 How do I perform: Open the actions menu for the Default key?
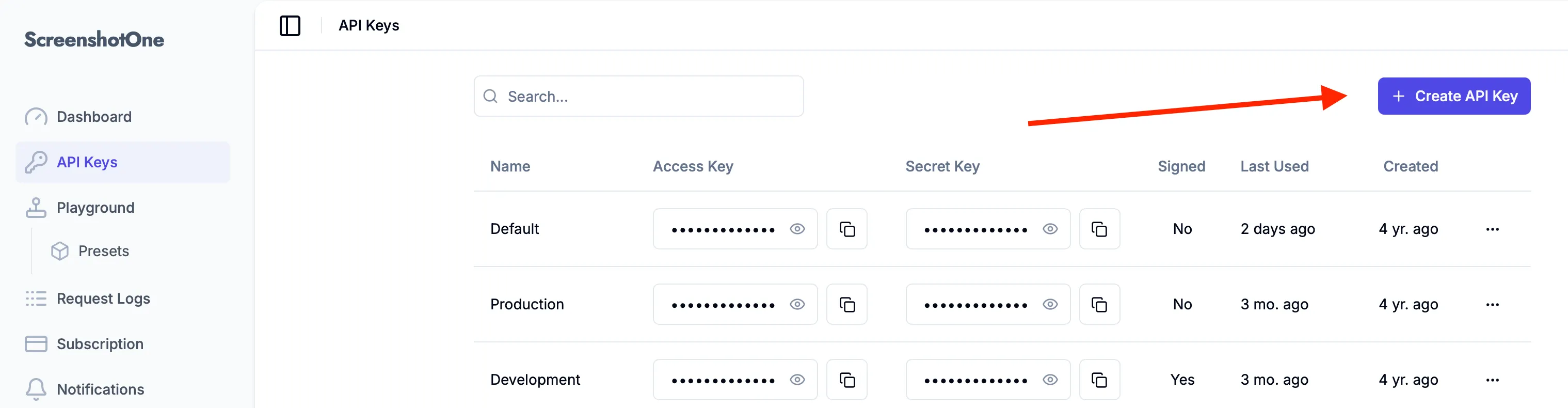[1493, 229]
